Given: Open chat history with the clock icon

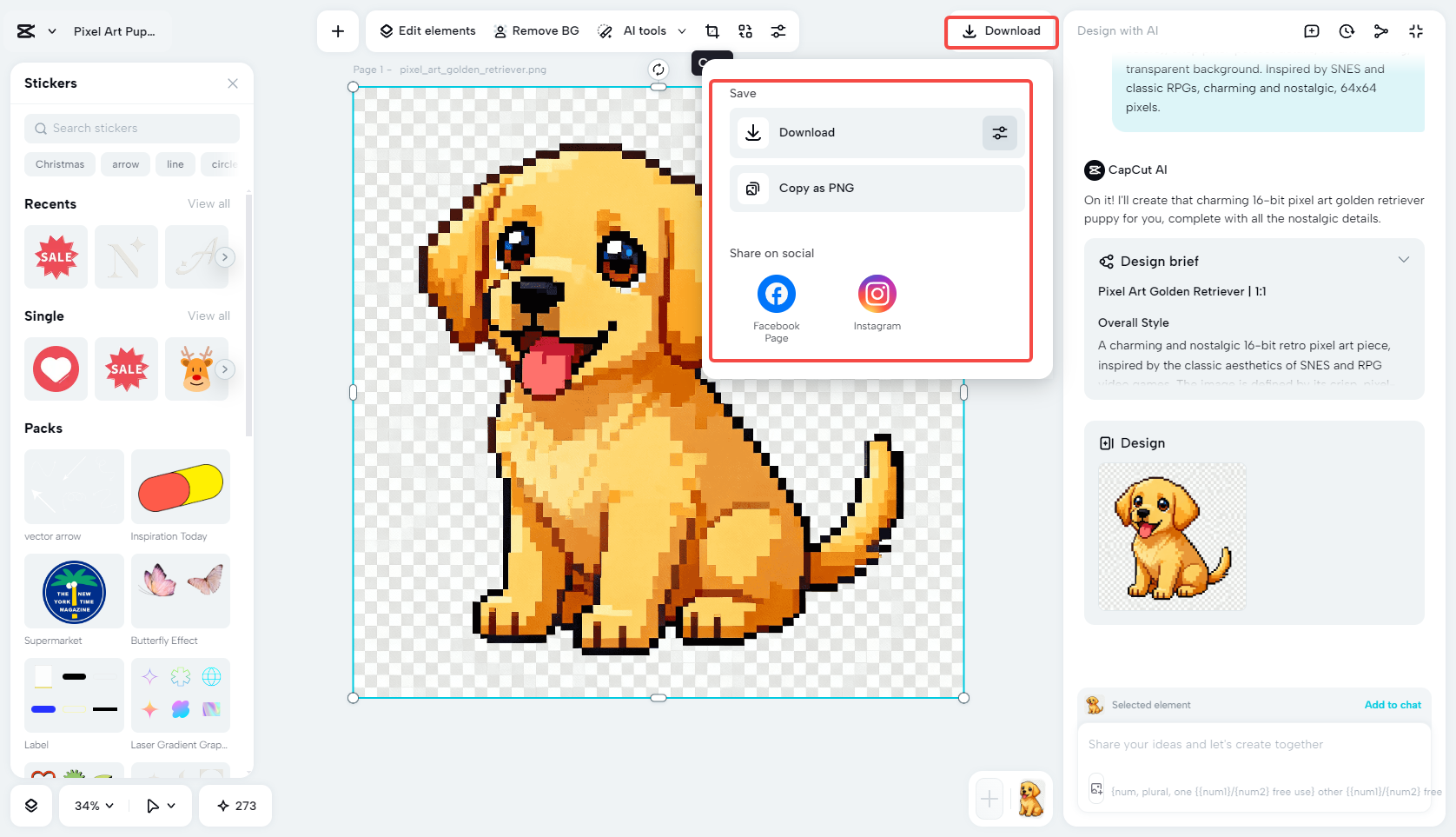Looking at the screenshot, I should pos(1346,30).
